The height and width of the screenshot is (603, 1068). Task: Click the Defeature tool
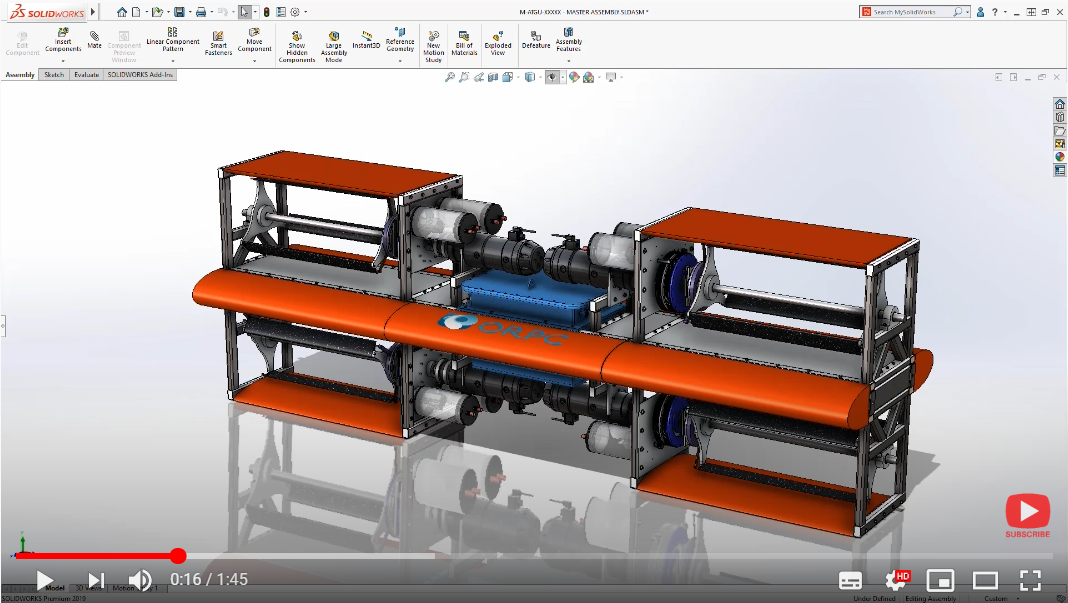coord(536,40)
